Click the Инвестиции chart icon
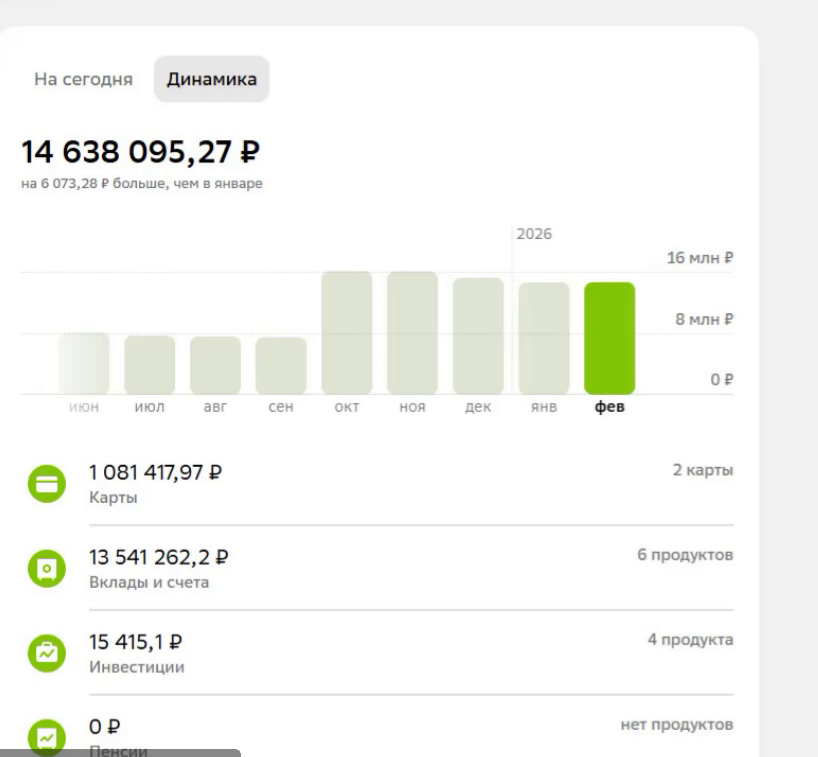 click(x=46, y=653)
